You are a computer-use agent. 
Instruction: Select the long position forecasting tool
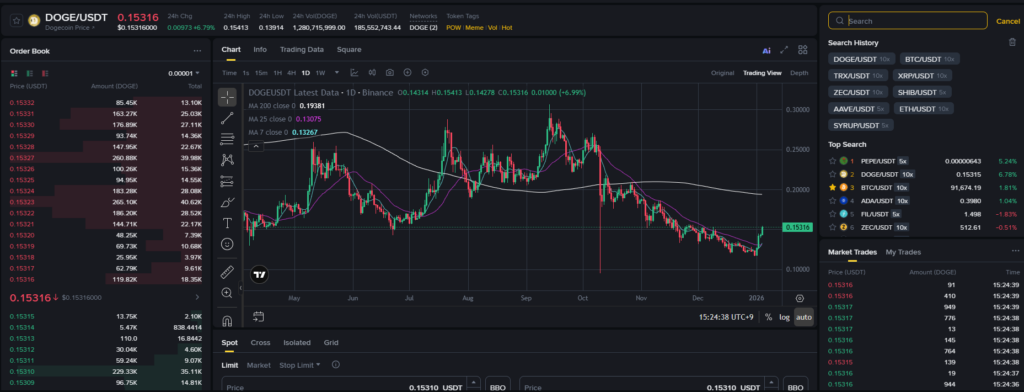(227, 181)
